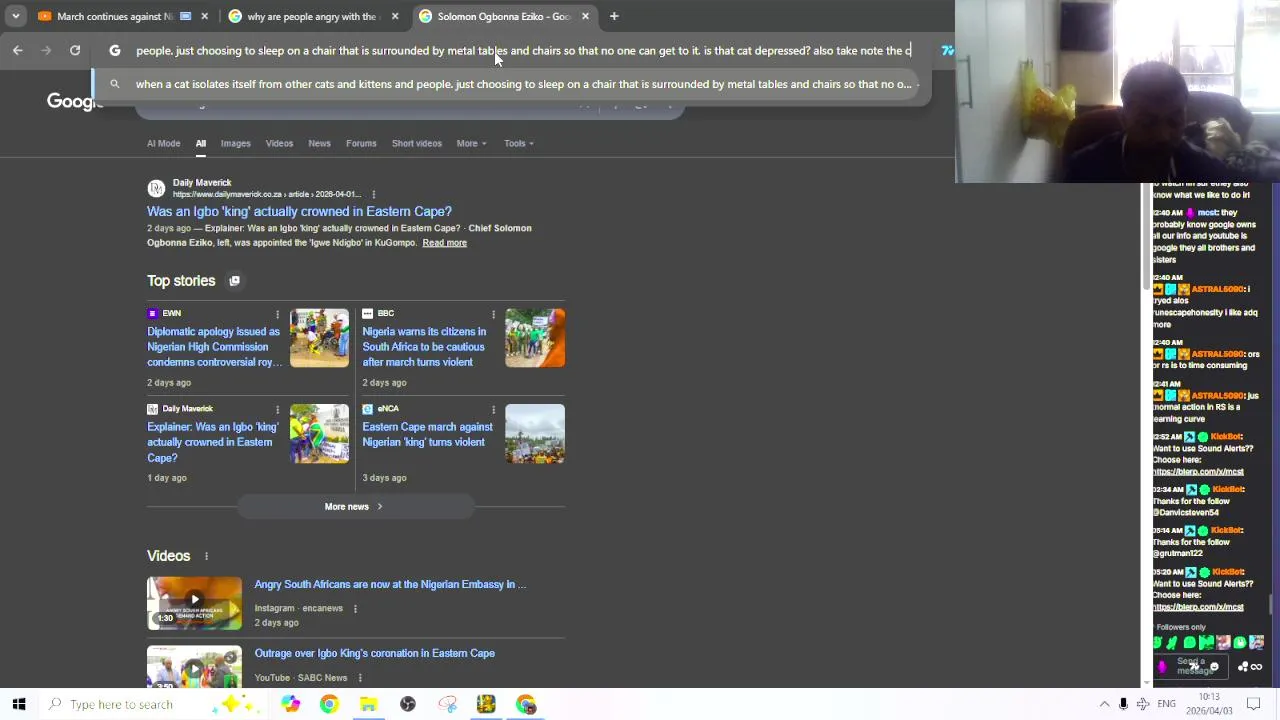Play the 'Angry South Africans' video thumbnail
Image resolution: width=1280 pixels, height=720 pixels.
[194, 603]
